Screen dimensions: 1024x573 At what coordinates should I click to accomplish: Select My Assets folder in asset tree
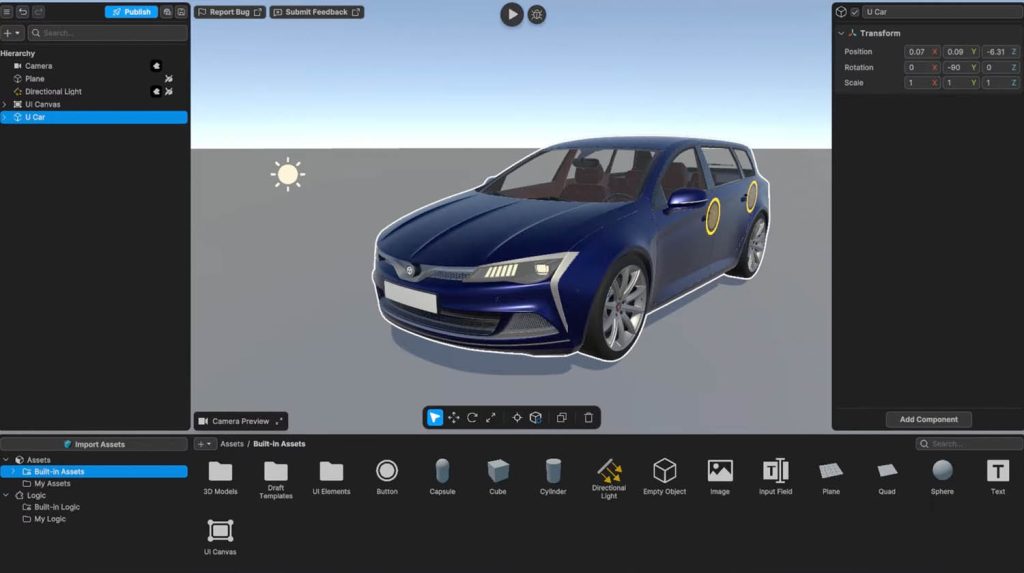coord(52,483)
